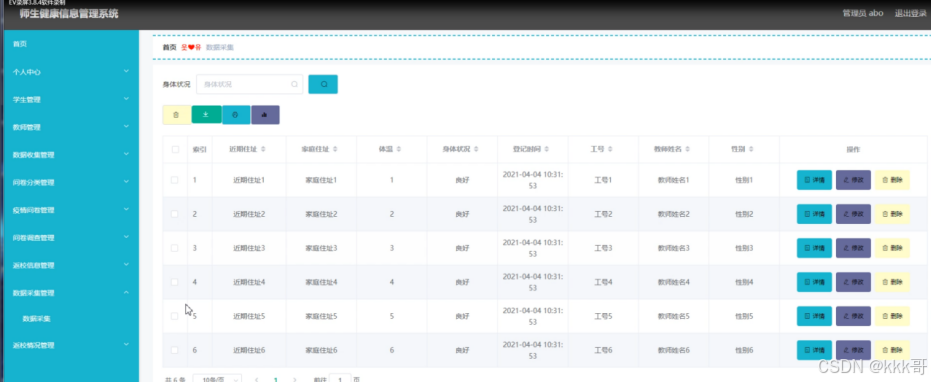Check the checkbox for row 近期住址5
The image size is (931, 382).
point(175,316)
